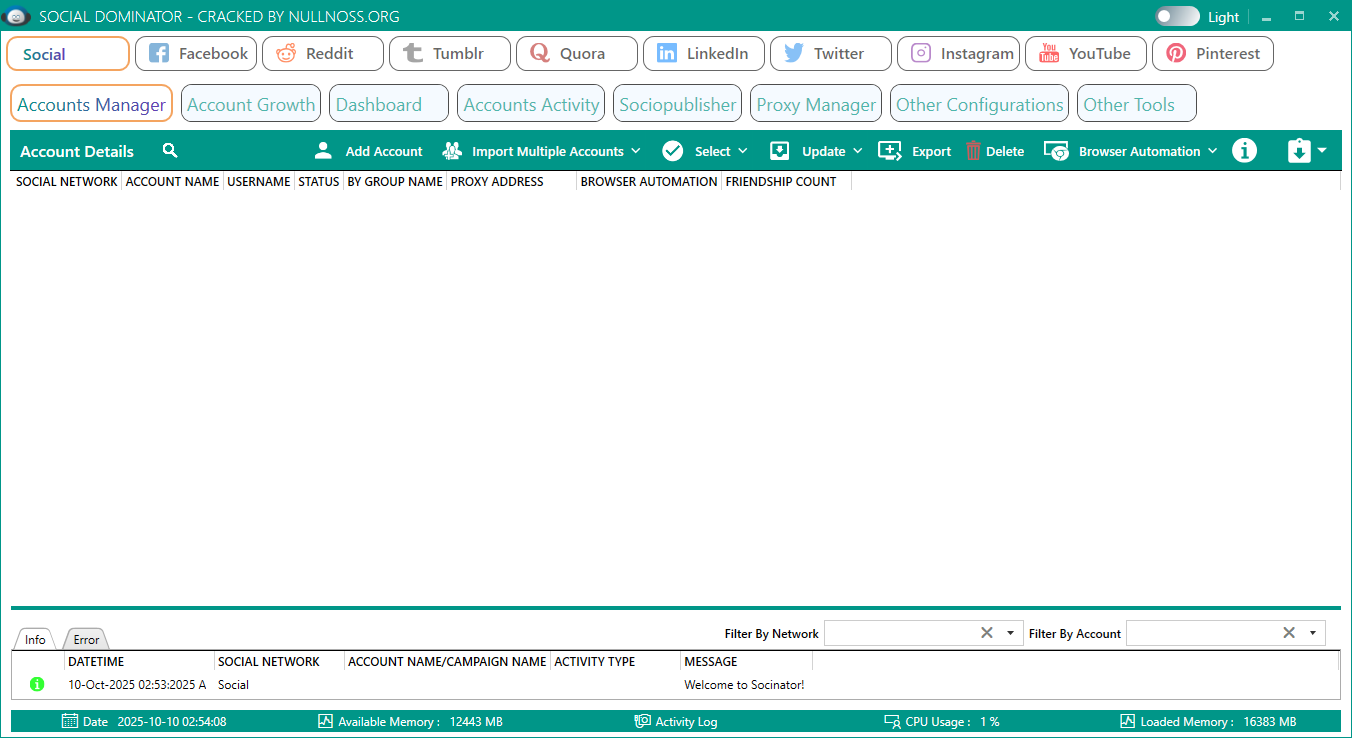Click the Delete trash can icon
The width and height of the screenshot is (1352, 738).
click(x=974, y=151)
